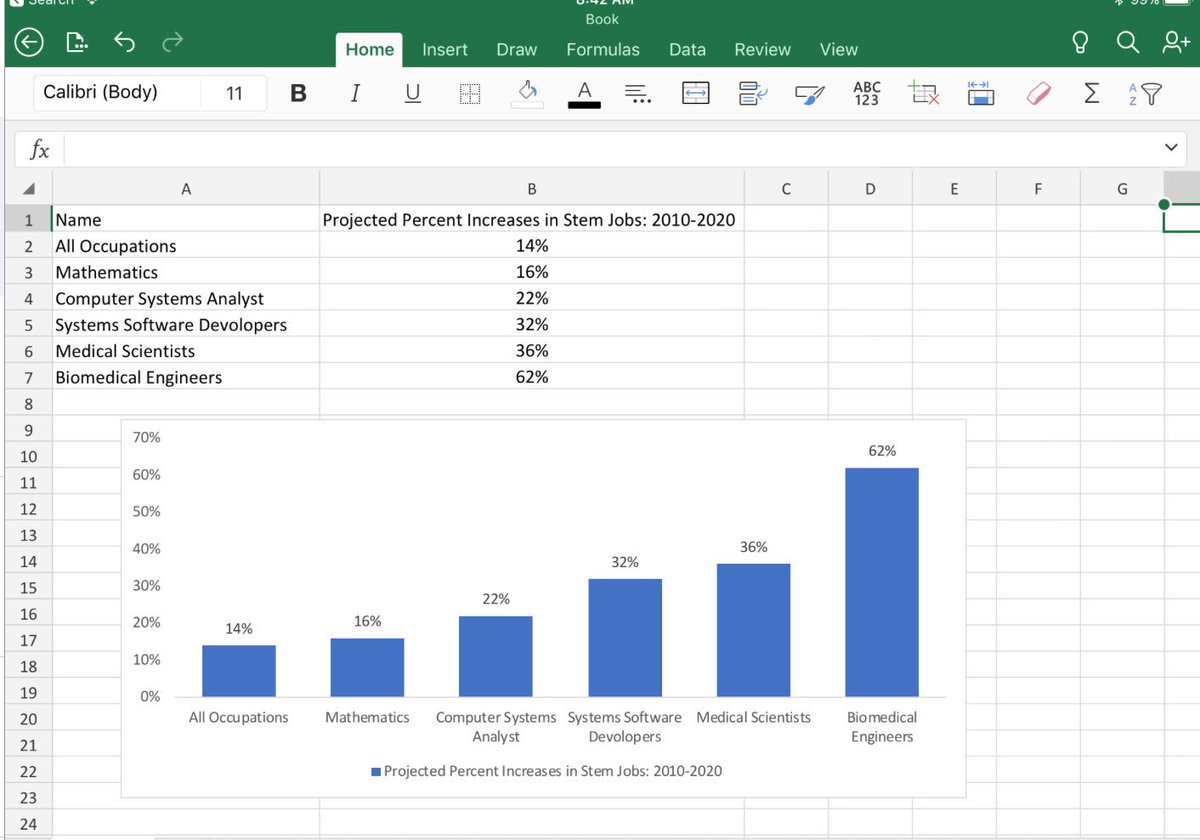Switch to the Formulas tab
This screenshot has height=840, width=1200.
[603, 49]
